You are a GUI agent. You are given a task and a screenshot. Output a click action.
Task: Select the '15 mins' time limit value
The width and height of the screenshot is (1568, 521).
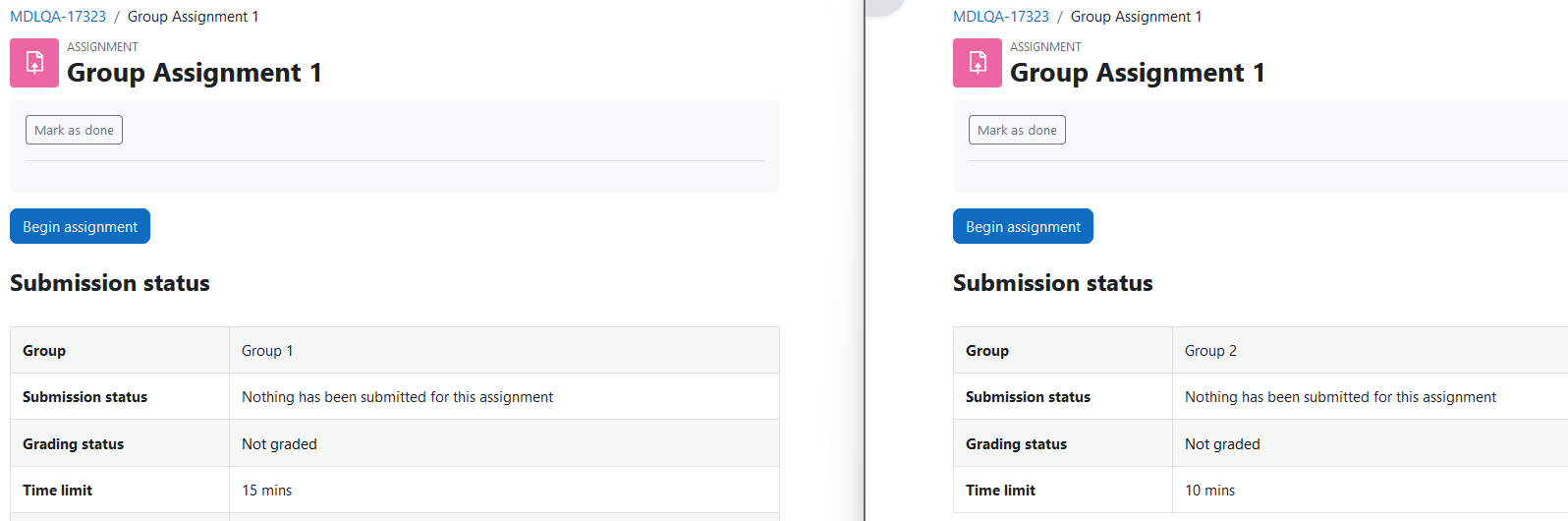(267, 491)
